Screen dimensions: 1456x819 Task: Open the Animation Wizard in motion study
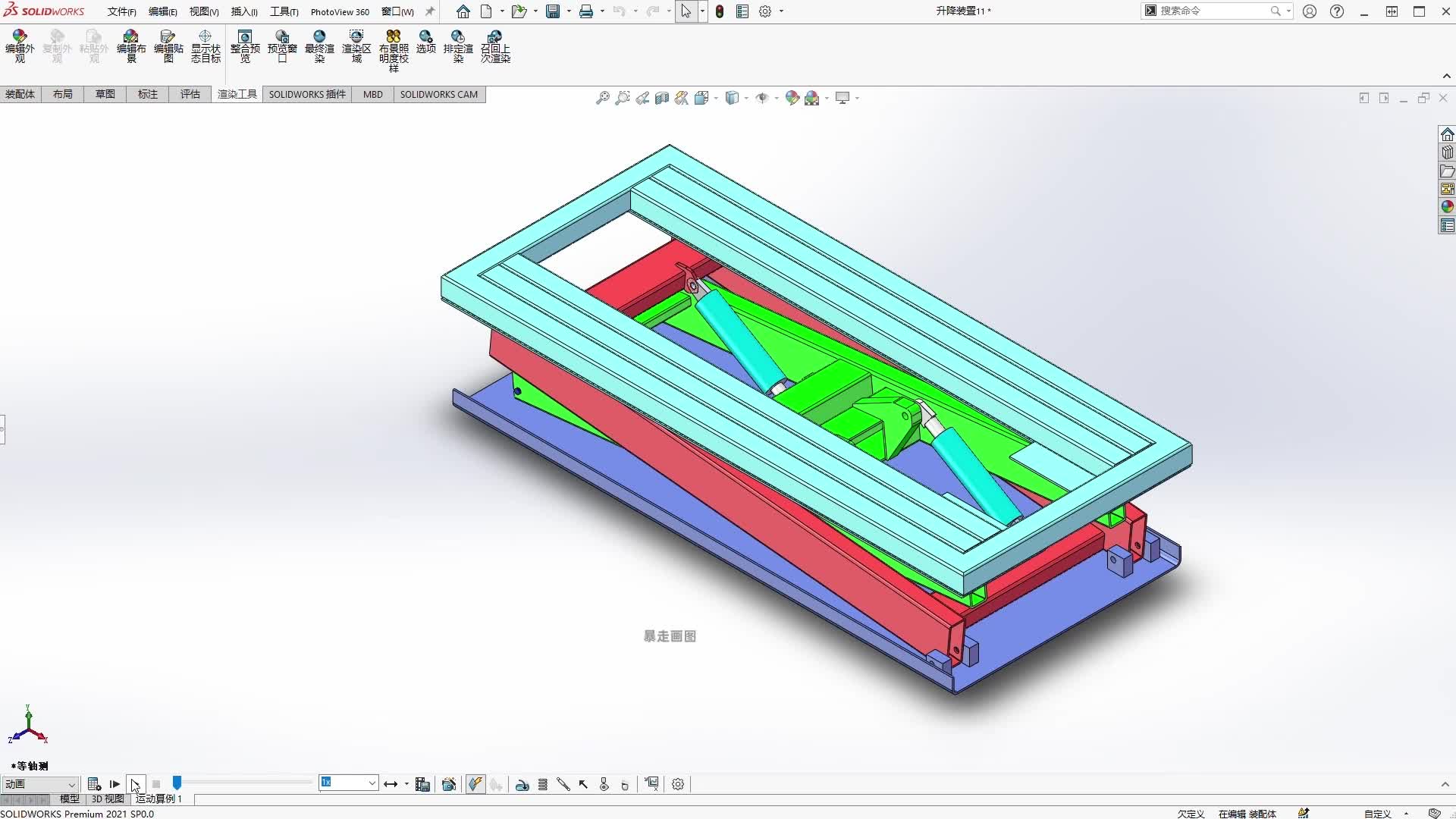click(x=447, y=784)
